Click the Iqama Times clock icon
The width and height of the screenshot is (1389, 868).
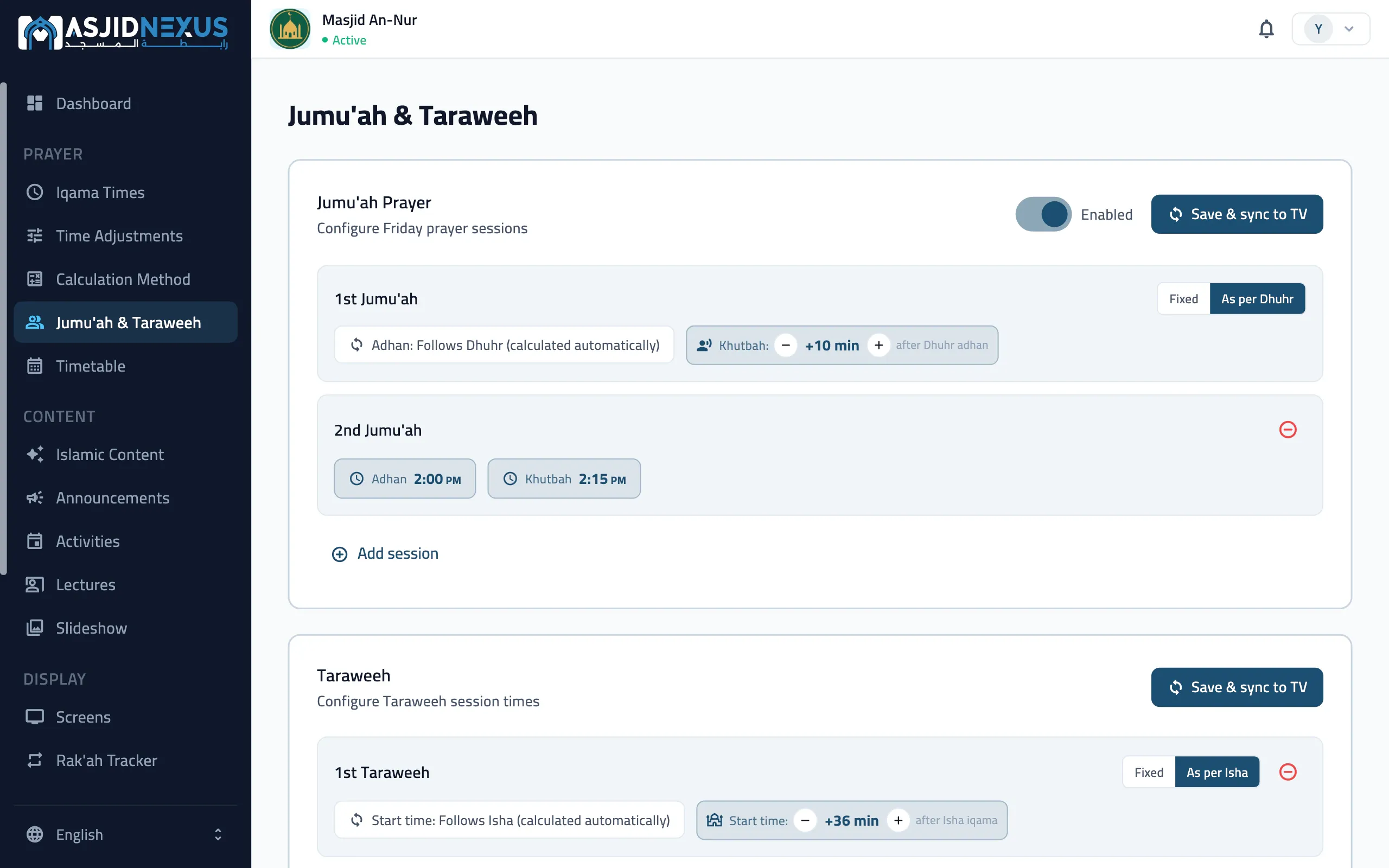click(x=34, y=192)
